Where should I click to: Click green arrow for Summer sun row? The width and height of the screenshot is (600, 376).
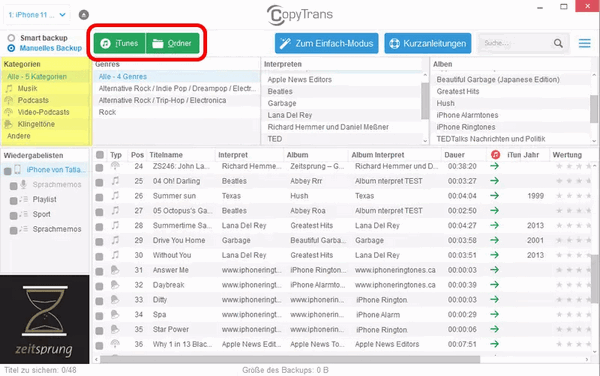pos(494,195)
